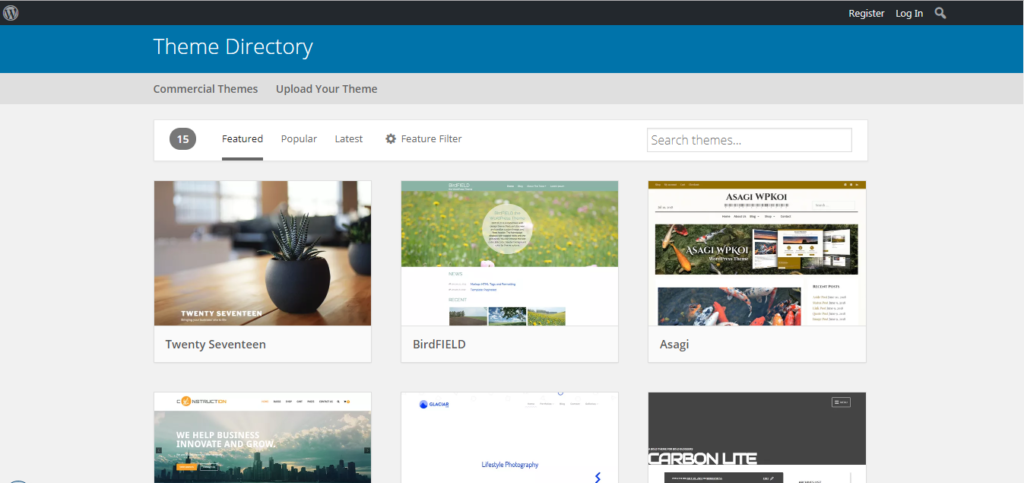Click Carbon Lite preview's menu icon
Image resolution: width=1024 pixels, height=483 pixels.
coord(841,402)
